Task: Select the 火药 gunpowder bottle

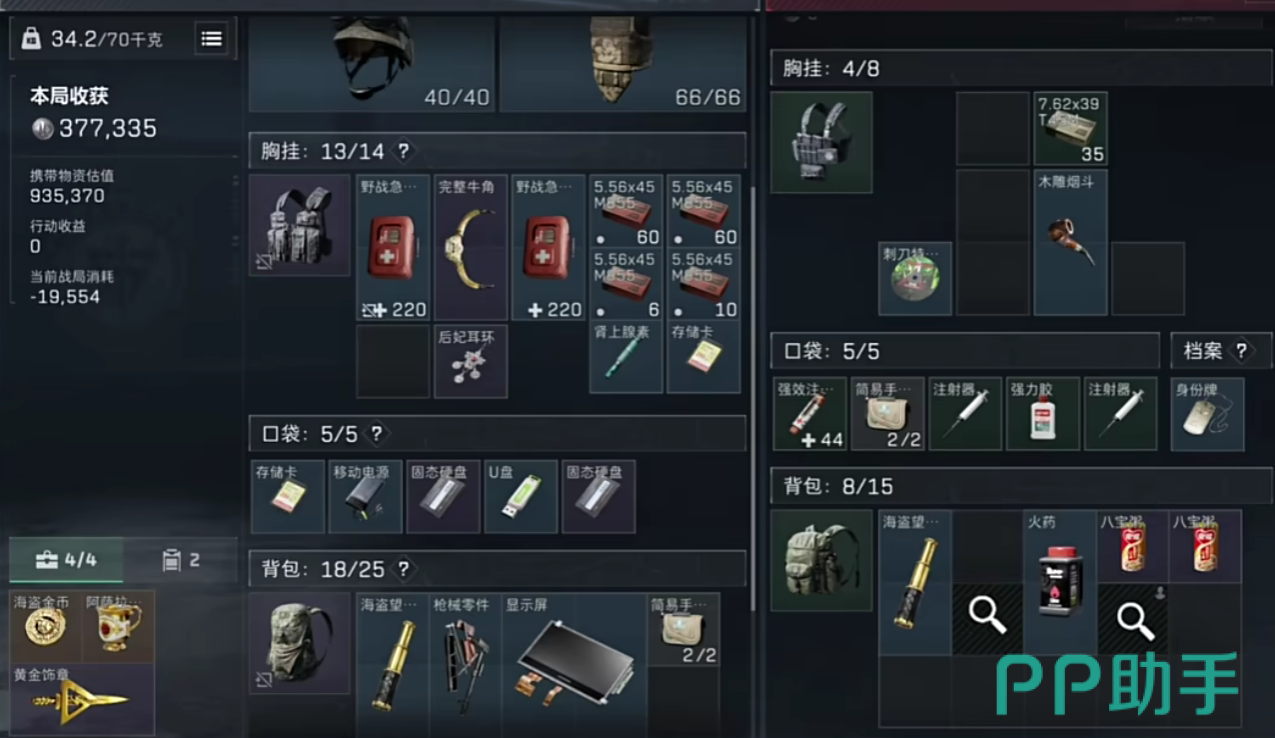Action: pyautogui.click(x=1060, y=583)
